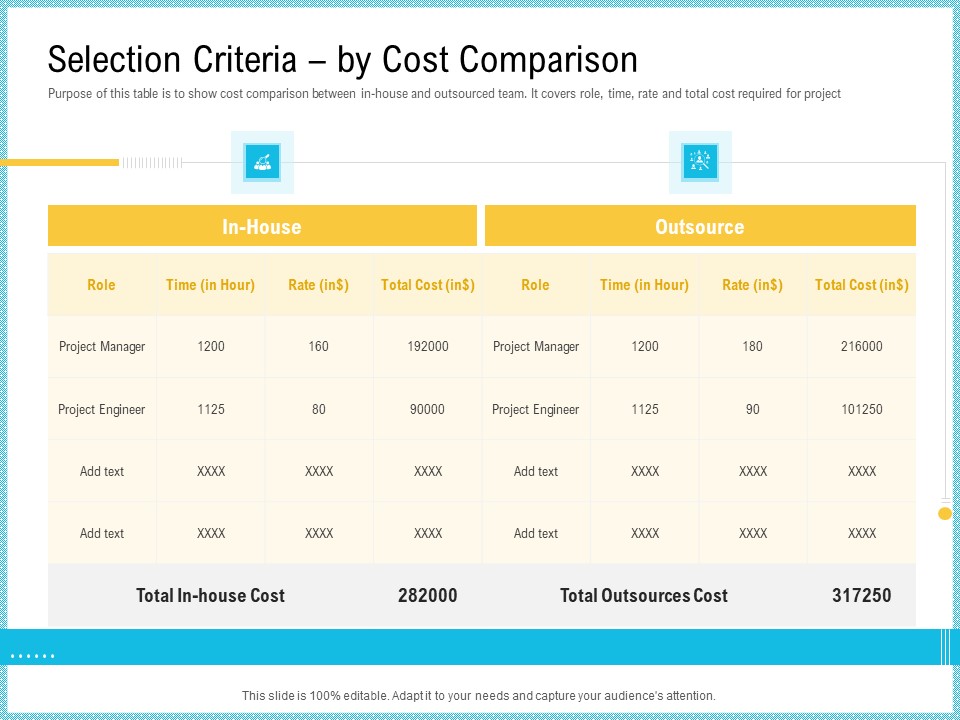This screenshot has width=960, height=720.
Task: Click the footer text 'This slide is 100% editable'
Action: (x=479, y=696)
